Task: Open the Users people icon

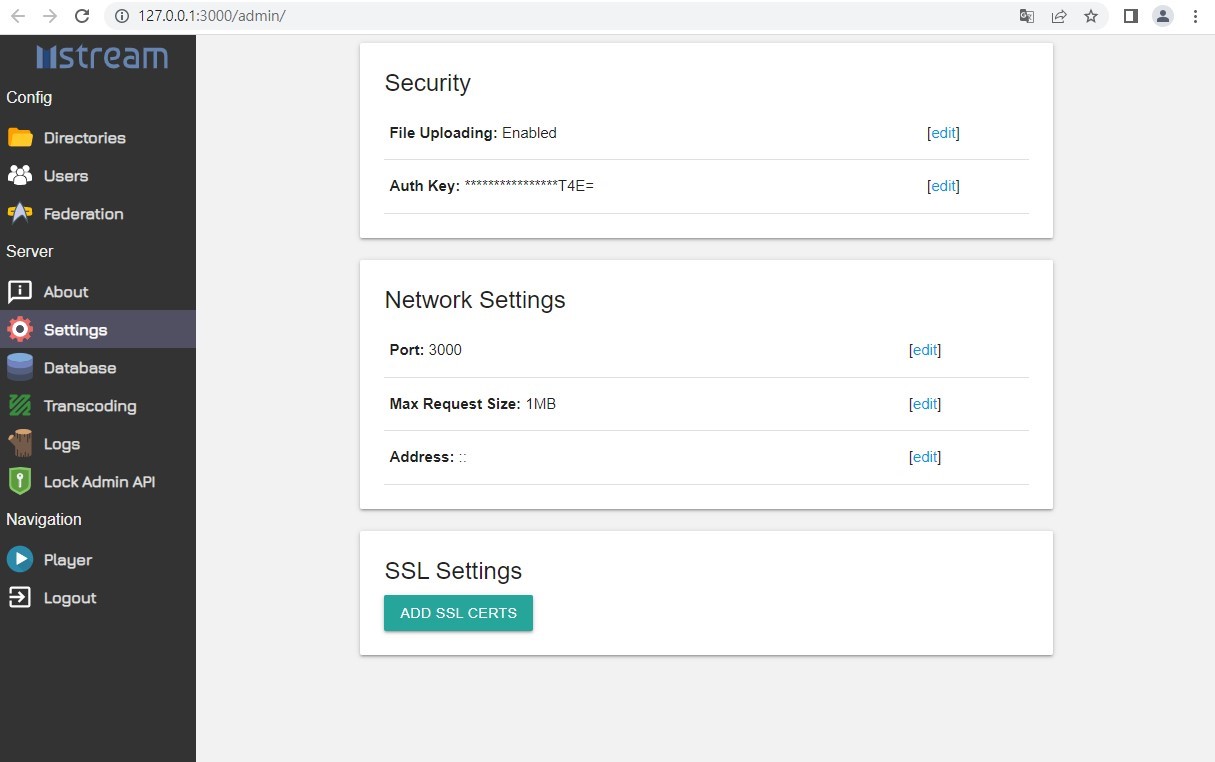Action: point(20,176)
